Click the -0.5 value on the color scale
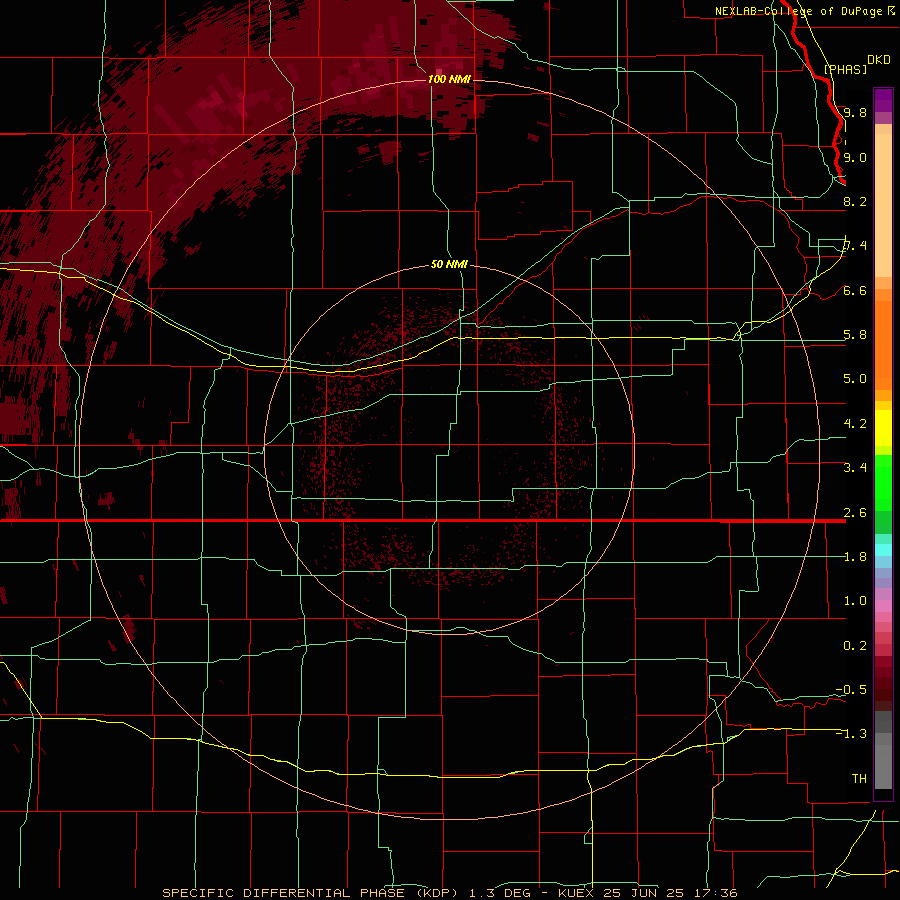 (851, 690)
